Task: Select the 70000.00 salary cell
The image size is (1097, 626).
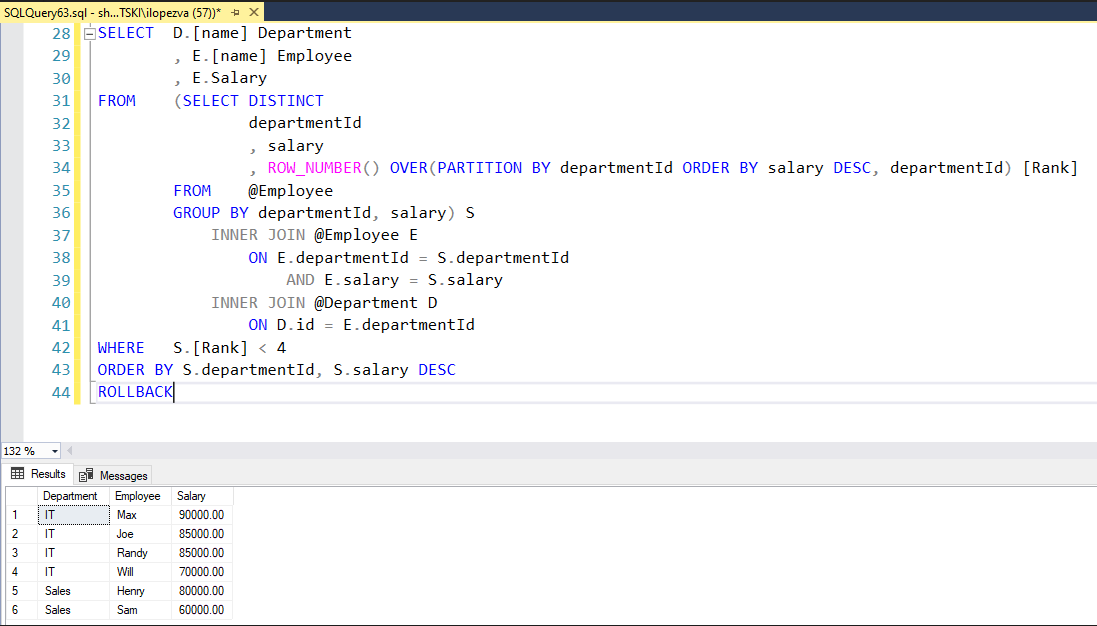Action: tap(202, 571)
